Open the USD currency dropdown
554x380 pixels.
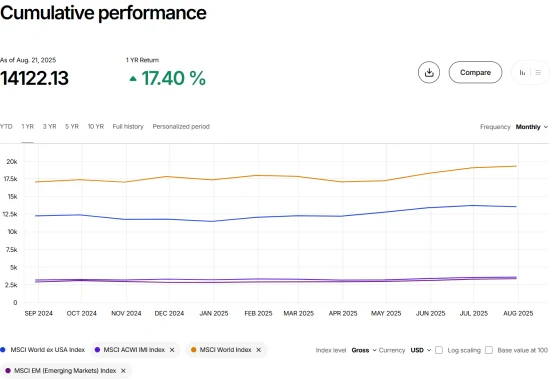click(421, 350)
